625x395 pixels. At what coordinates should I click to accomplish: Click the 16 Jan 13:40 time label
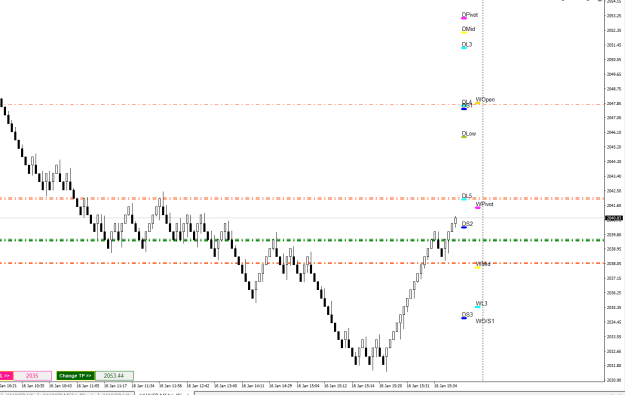point(226,386)
